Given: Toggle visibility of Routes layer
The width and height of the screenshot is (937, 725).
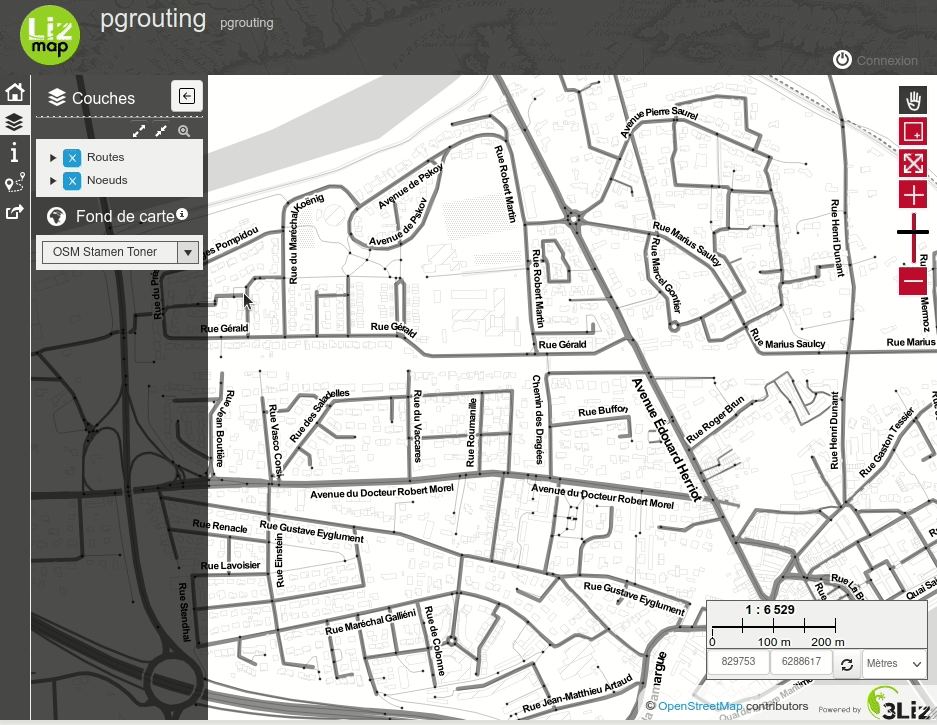Looking at the screenshot, I should 72,158.
